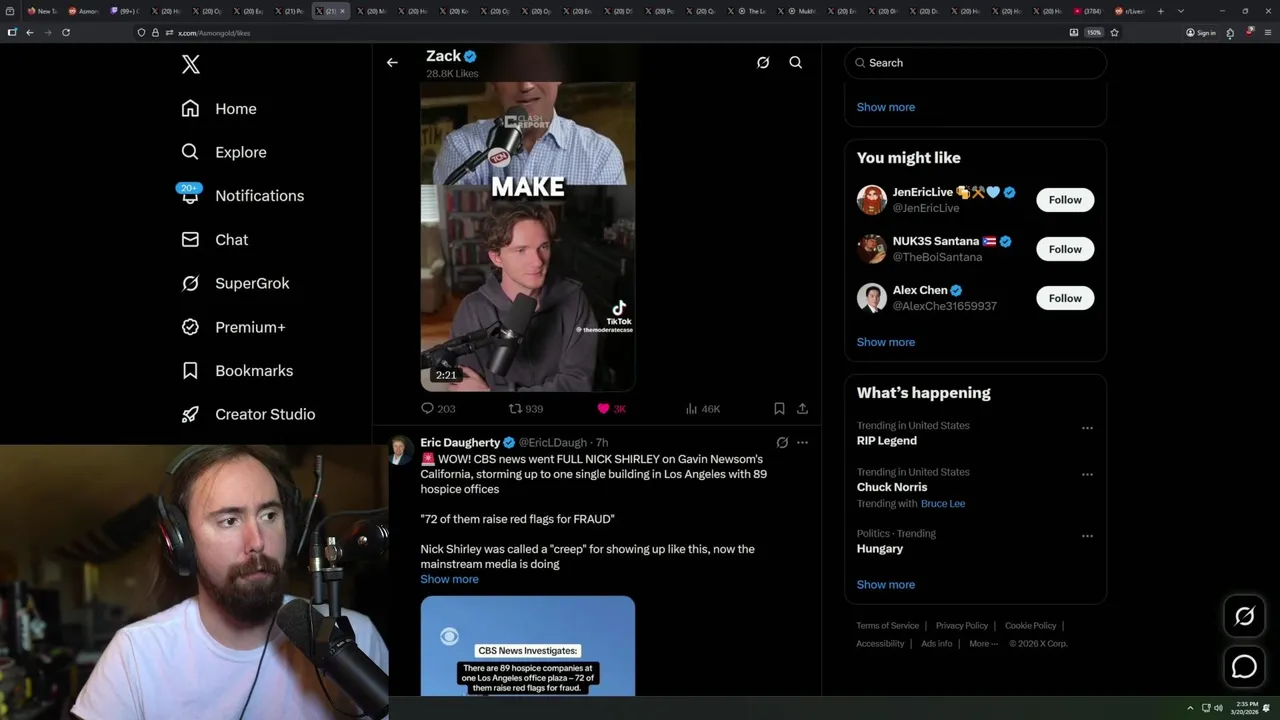Open the Terms of Service link
1280x720 pixels.
(887, 625)
